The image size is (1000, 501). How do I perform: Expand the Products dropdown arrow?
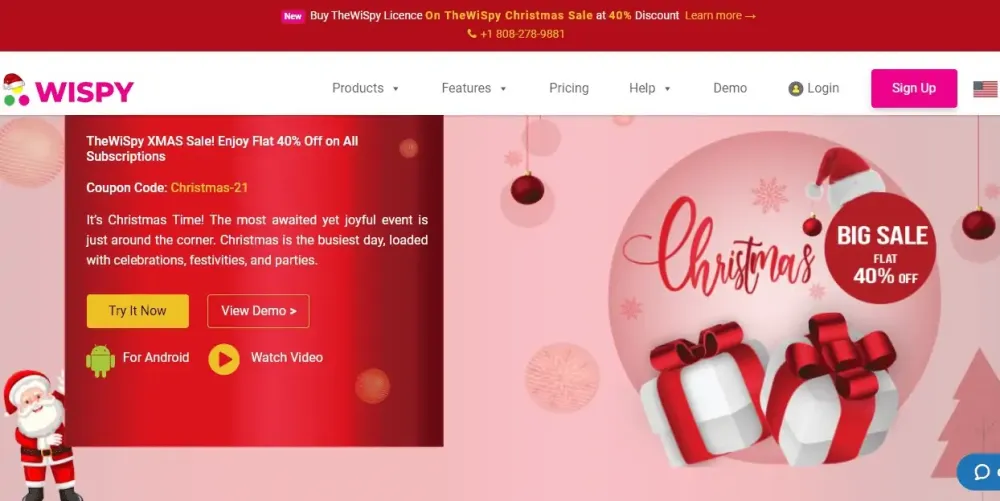pos(395,89)
